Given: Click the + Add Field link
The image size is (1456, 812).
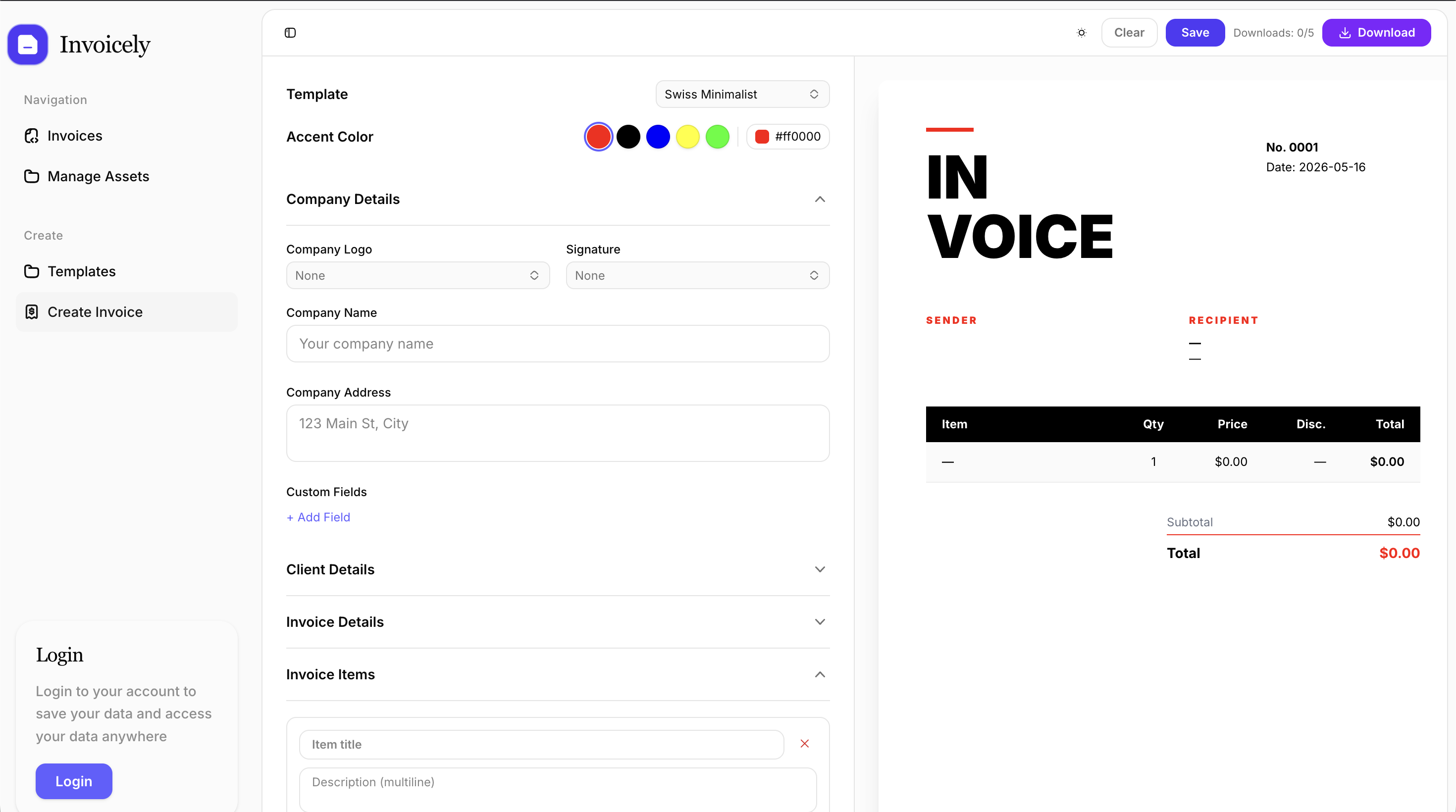Looking at the screenshot, I should point(318,517).
